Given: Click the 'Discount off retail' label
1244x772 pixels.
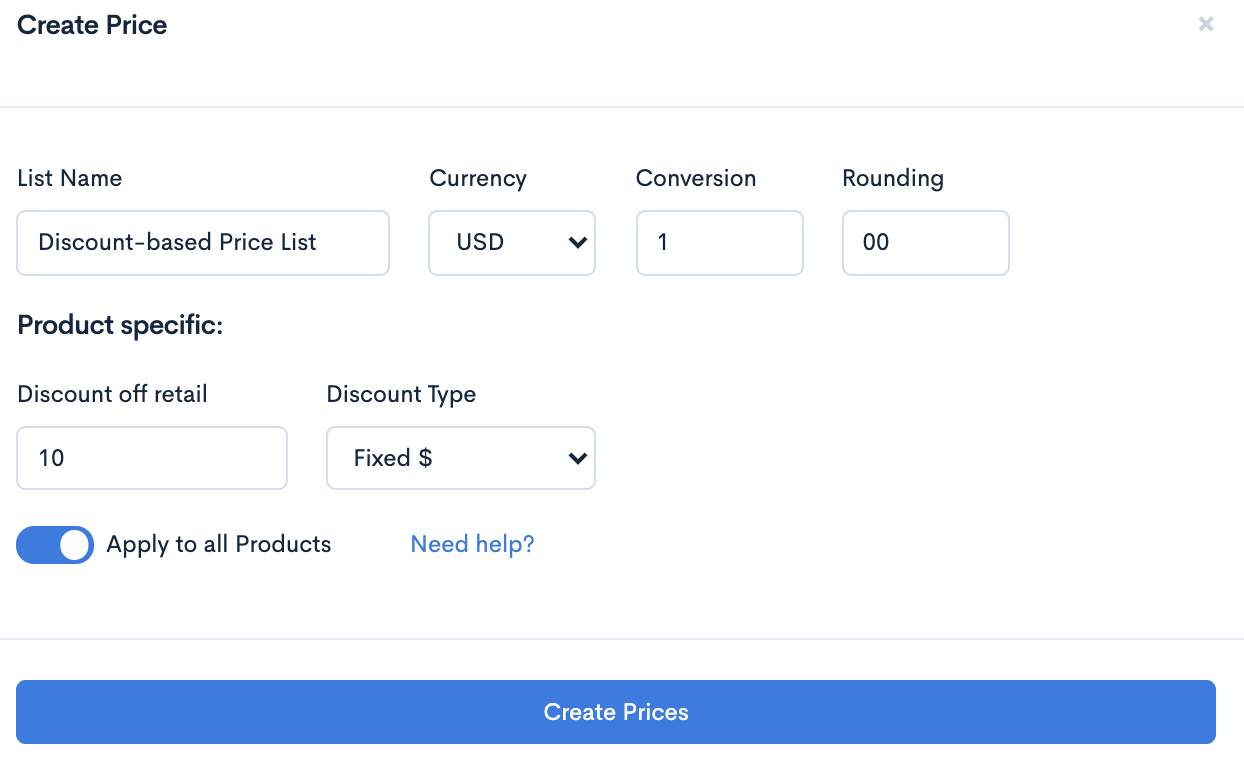Looking at the screenshot, I should [112, 394].
